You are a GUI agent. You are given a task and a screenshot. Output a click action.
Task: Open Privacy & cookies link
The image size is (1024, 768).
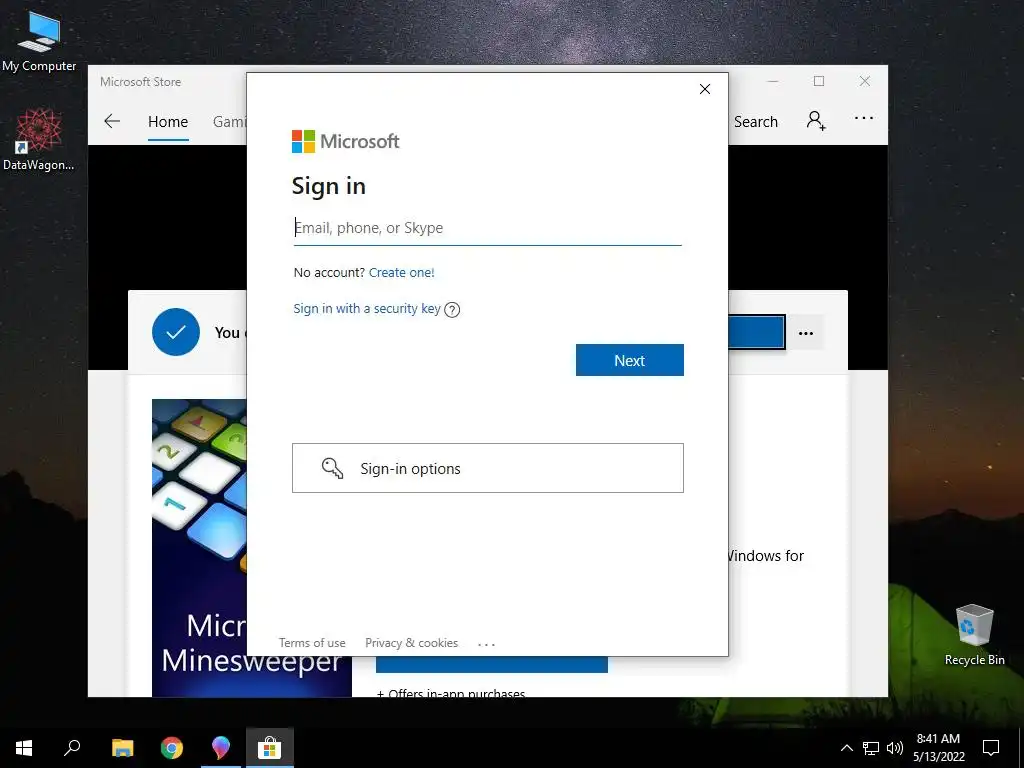[411, 643]
